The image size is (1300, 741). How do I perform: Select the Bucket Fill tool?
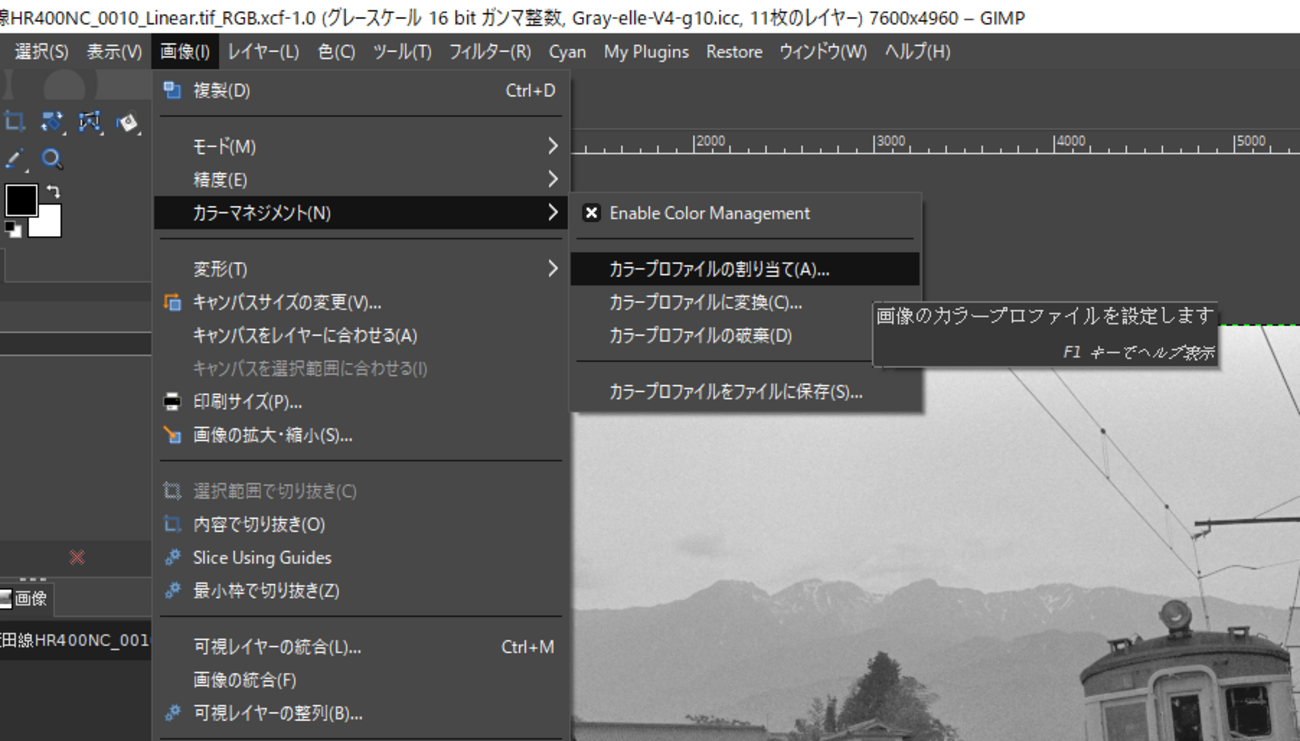[x=127, y=122]
